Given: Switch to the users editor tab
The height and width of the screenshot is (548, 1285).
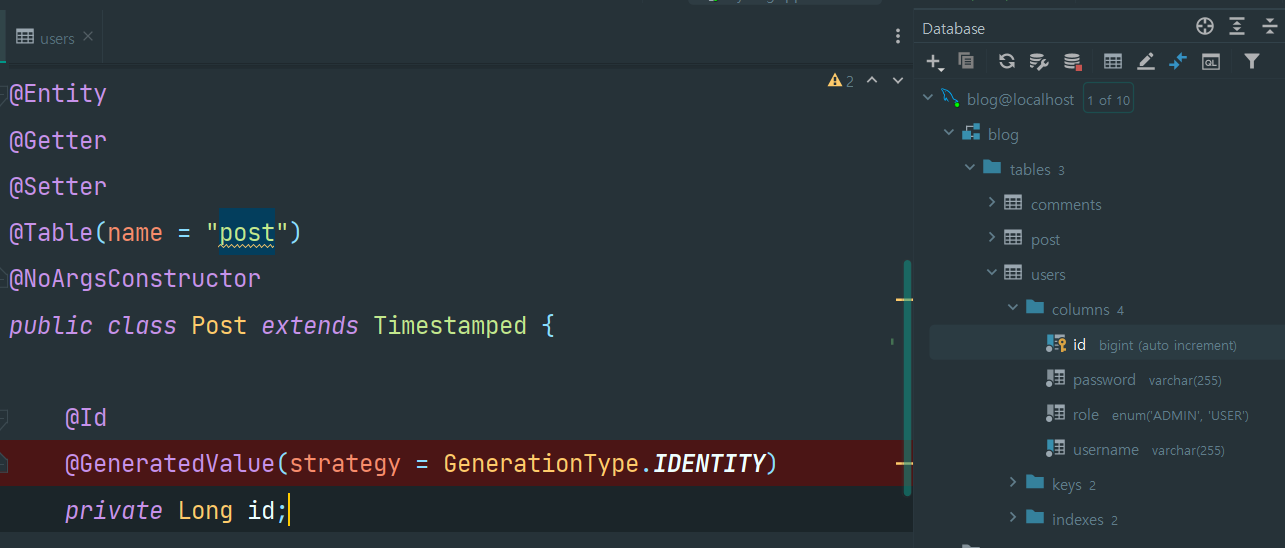Looking at the screenshot, I should point(55,38).
